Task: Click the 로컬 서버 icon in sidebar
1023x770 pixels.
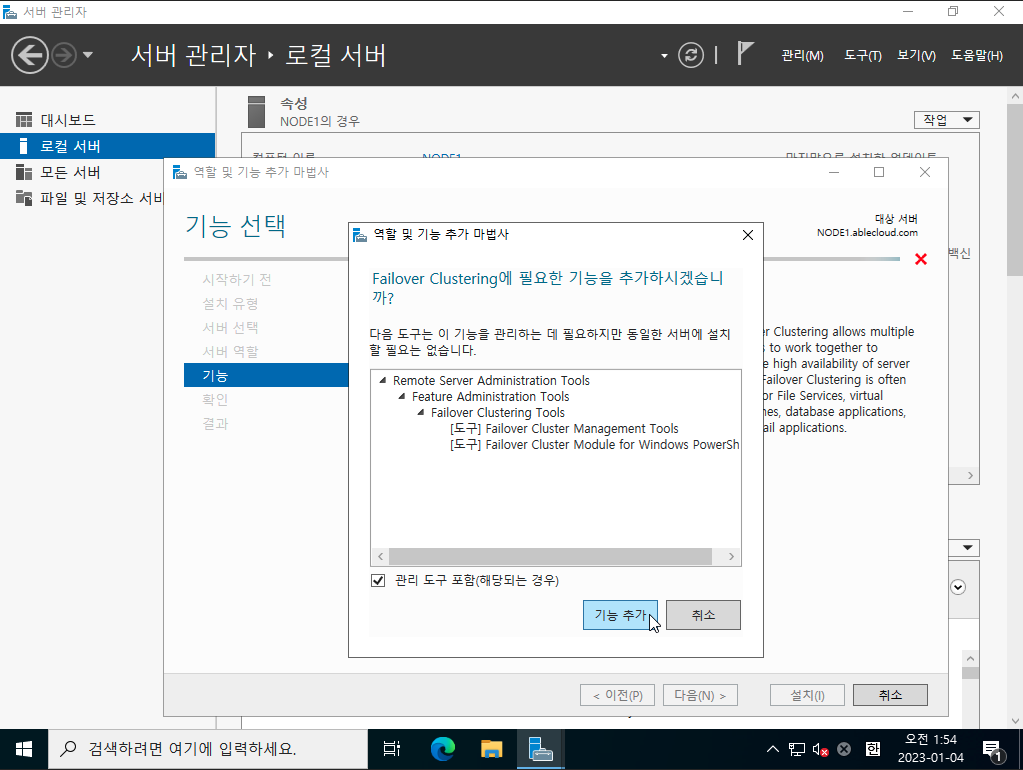Action: click(x=23, y=146)
